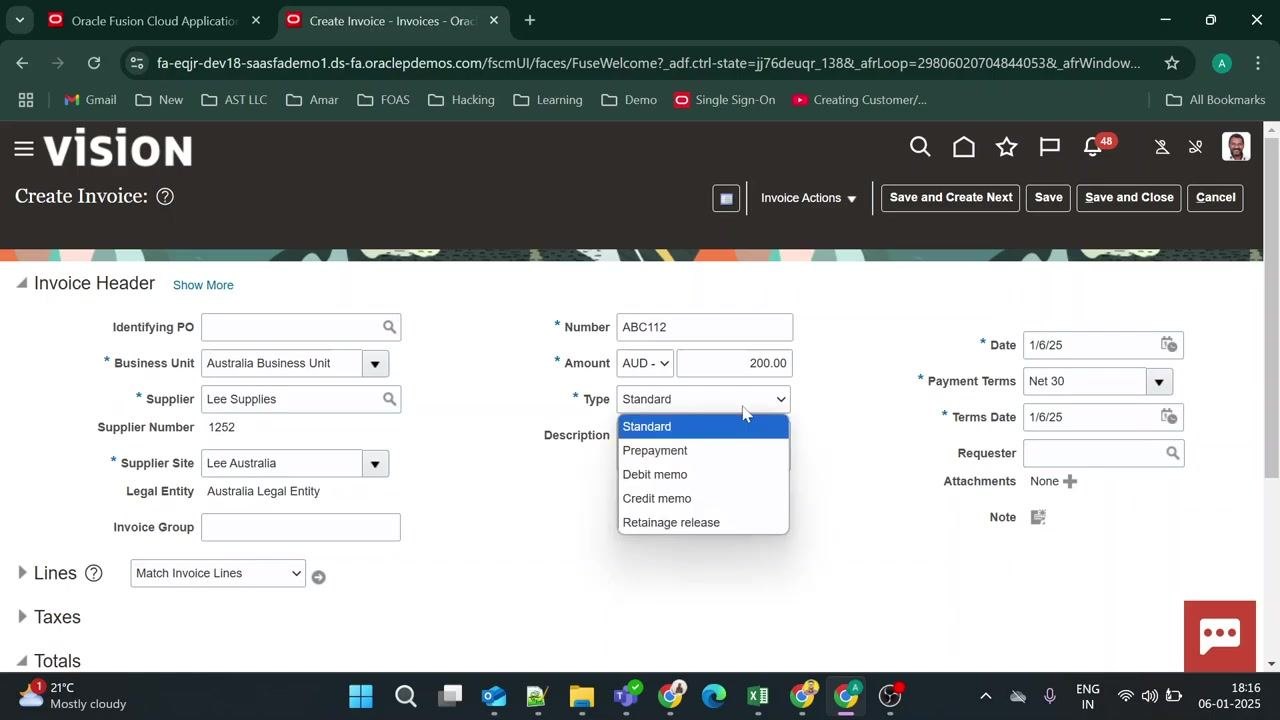Screen dimensions: 1280x720
Task: Expand the Lines section
Action: tap(22, 573)
